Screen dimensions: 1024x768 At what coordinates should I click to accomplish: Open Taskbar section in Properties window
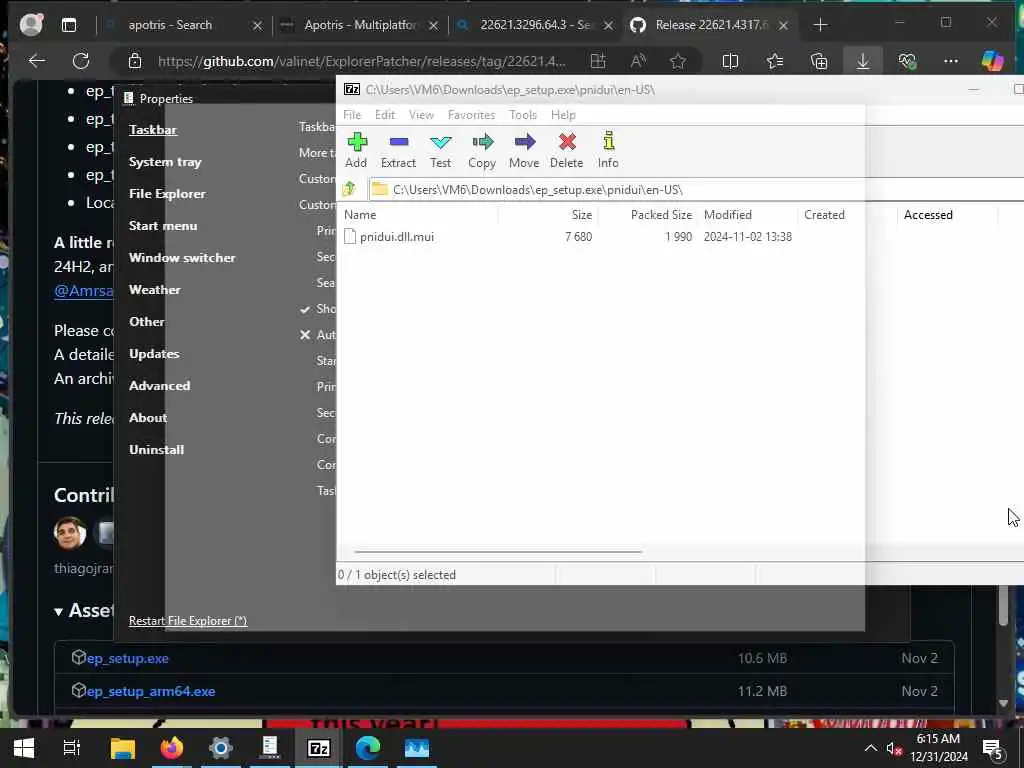tap(153, 130)
